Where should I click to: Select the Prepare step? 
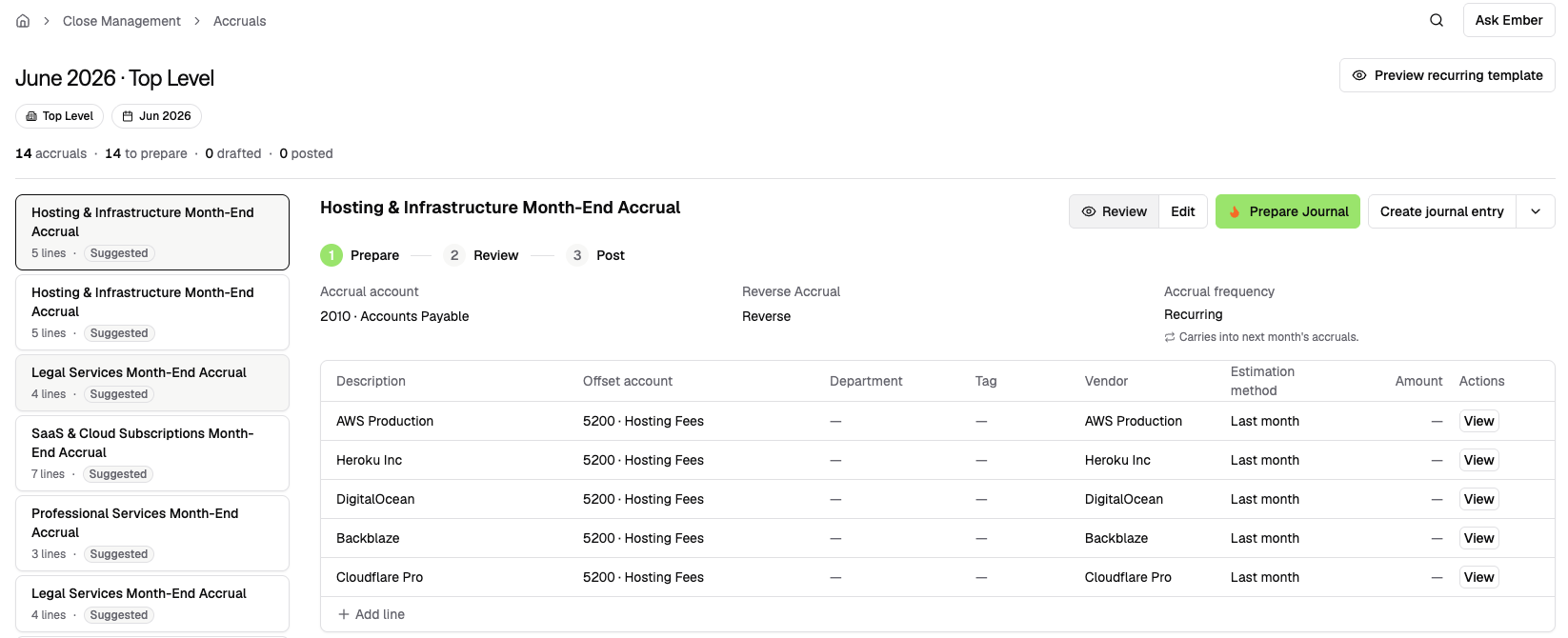(360, 255)
